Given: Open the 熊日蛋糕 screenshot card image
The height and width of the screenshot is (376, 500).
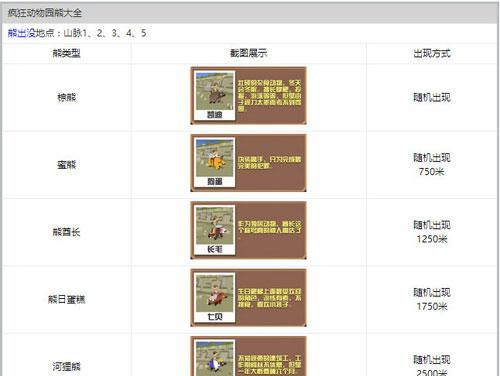Looking at the screenshot, I should 248,298.
